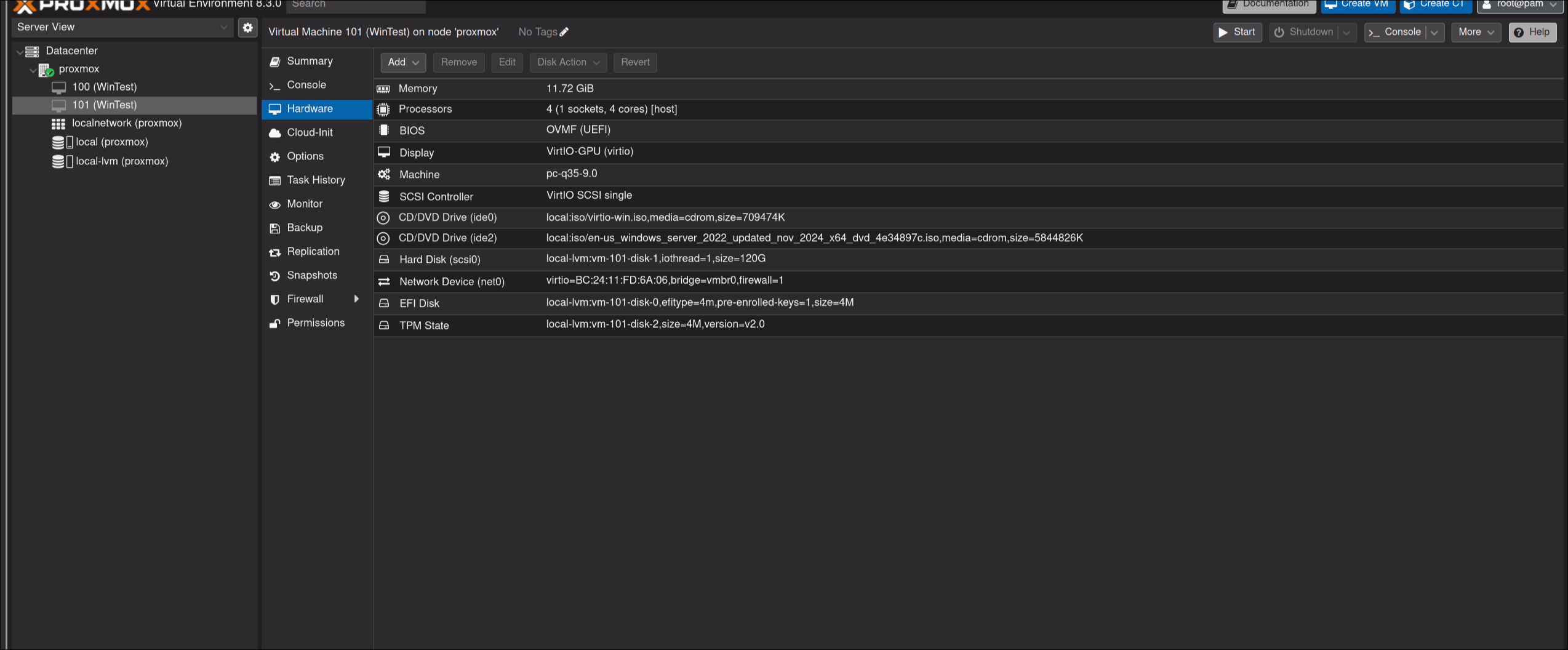Image resolution: width=1568 pixels, height=650 pixels.
Task: Click the Processors chip icon
Action: pos(383,110)
